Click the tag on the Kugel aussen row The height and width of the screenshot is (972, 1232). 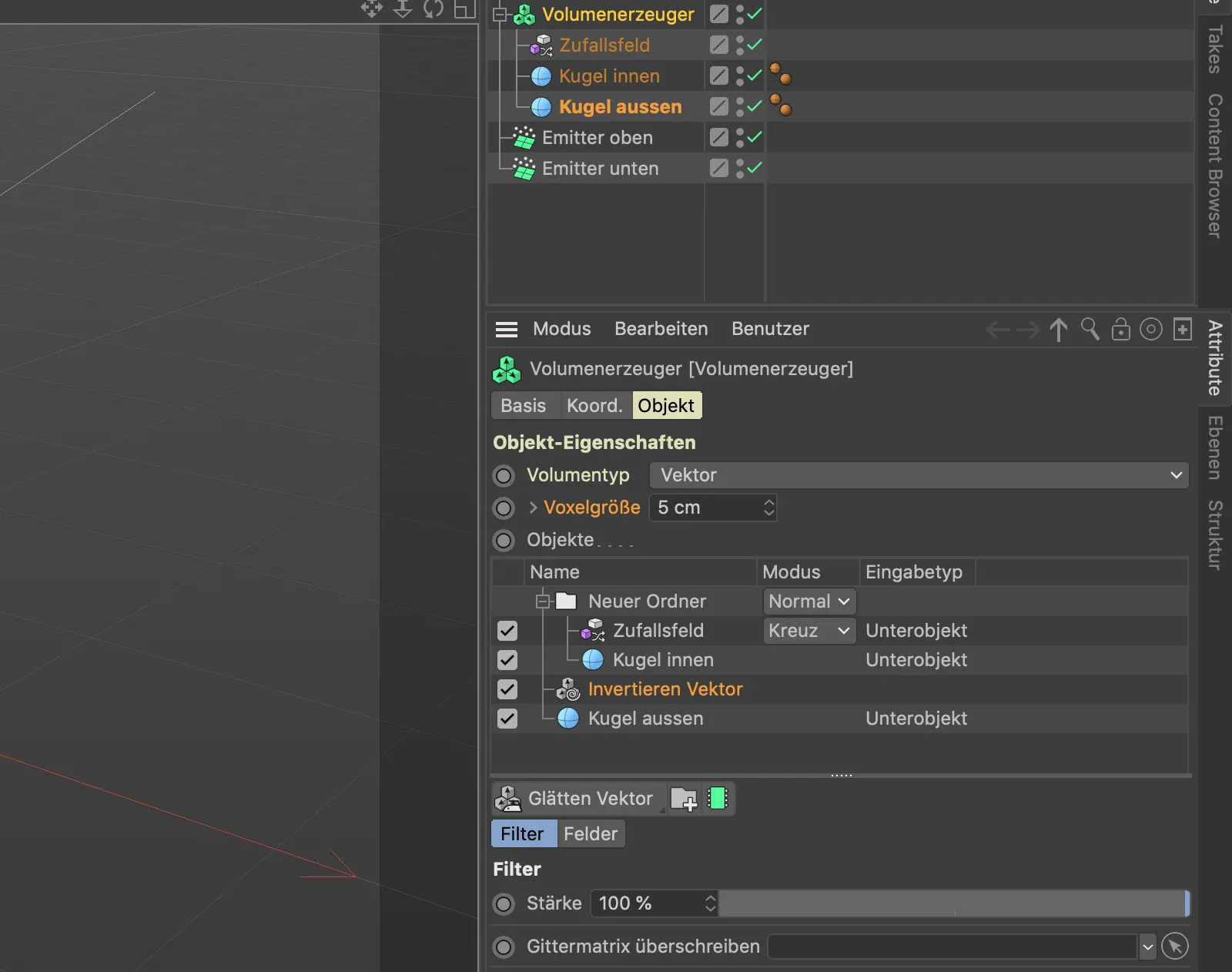(781, 105)
